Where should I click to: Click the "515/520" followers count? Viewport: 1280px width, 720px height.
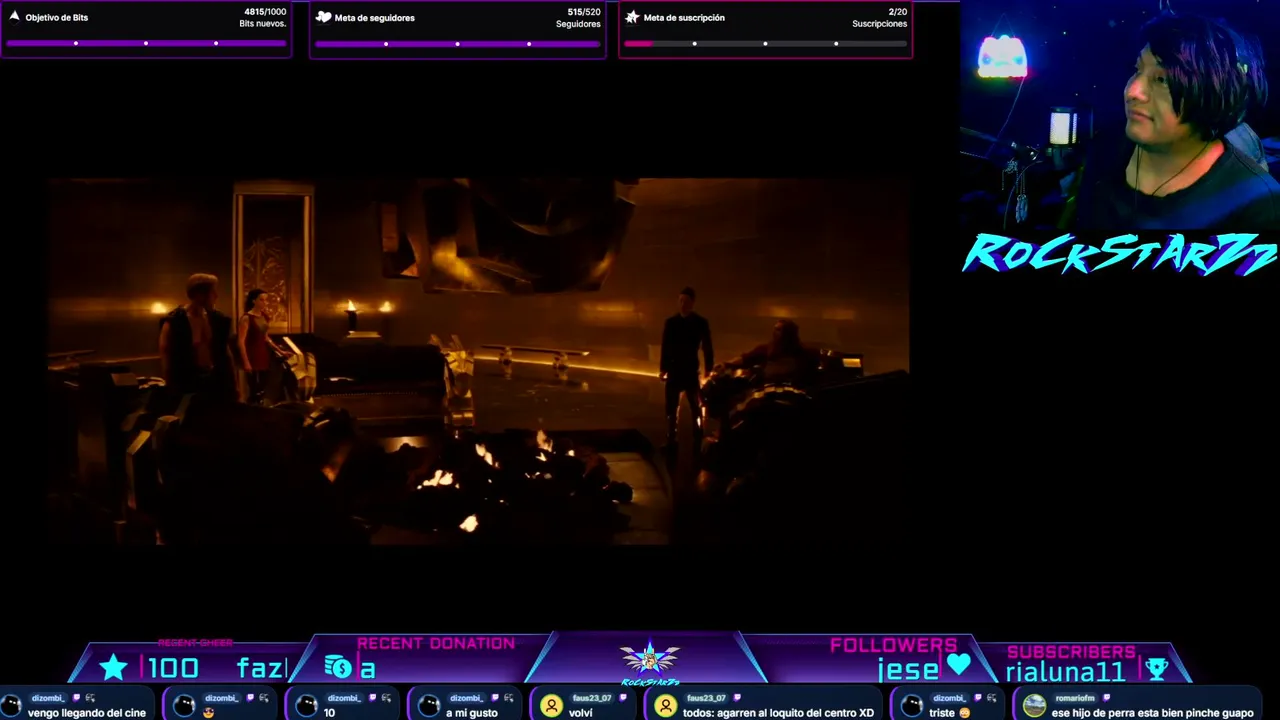pyautogui.click(x=584, y=12)
